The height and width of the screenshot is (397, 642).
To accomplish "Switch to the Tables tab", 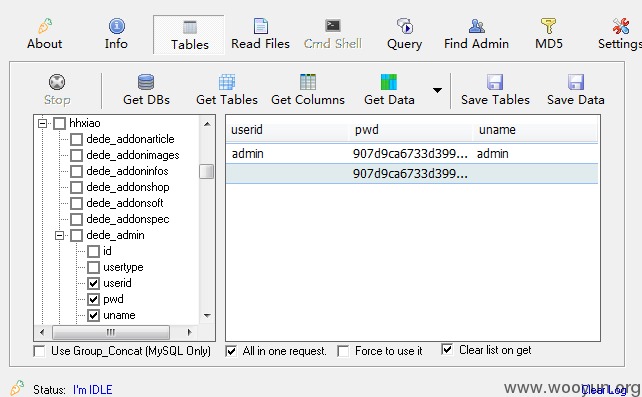I will click(x=189, y=35).
